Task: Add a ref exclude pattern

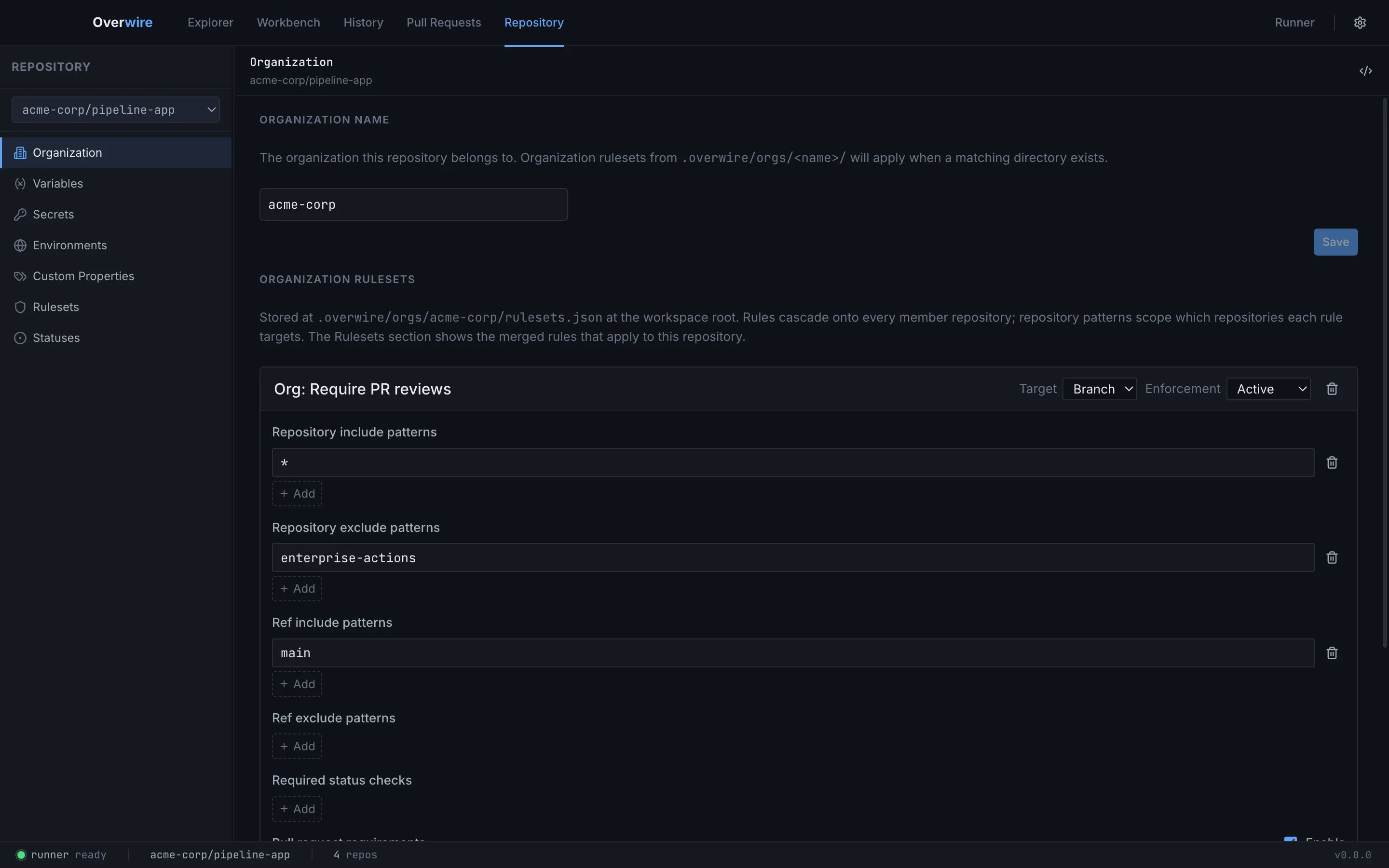Action: [x=297, y=746]
